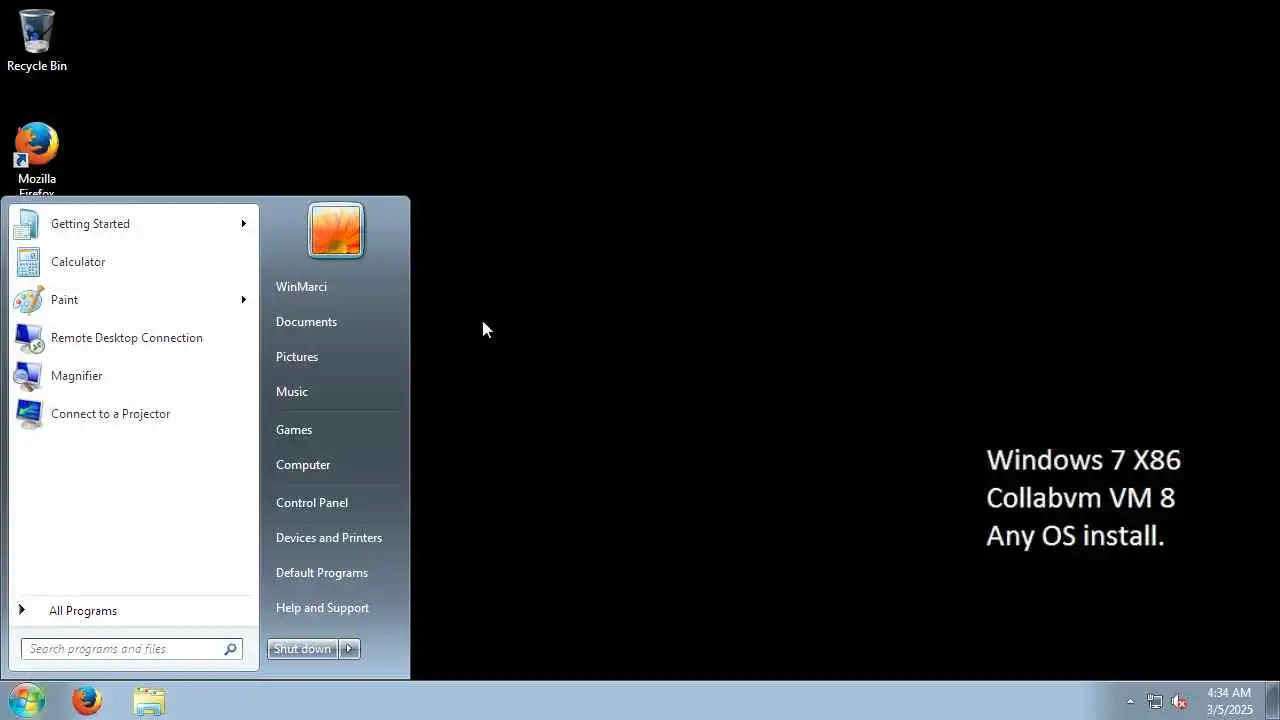This screenshot has width=1280, height=720.
Task: Open Documents from Start menu
Action: [306, 322]
